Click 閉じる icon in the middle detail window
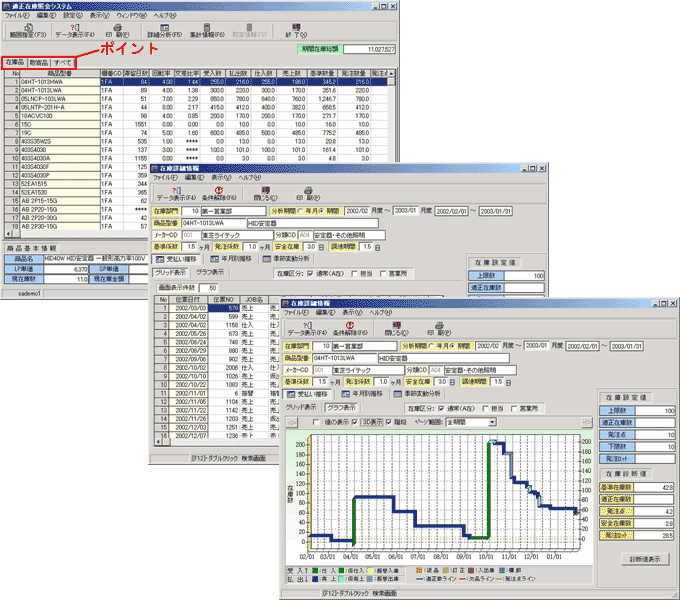 coord(265,194)
